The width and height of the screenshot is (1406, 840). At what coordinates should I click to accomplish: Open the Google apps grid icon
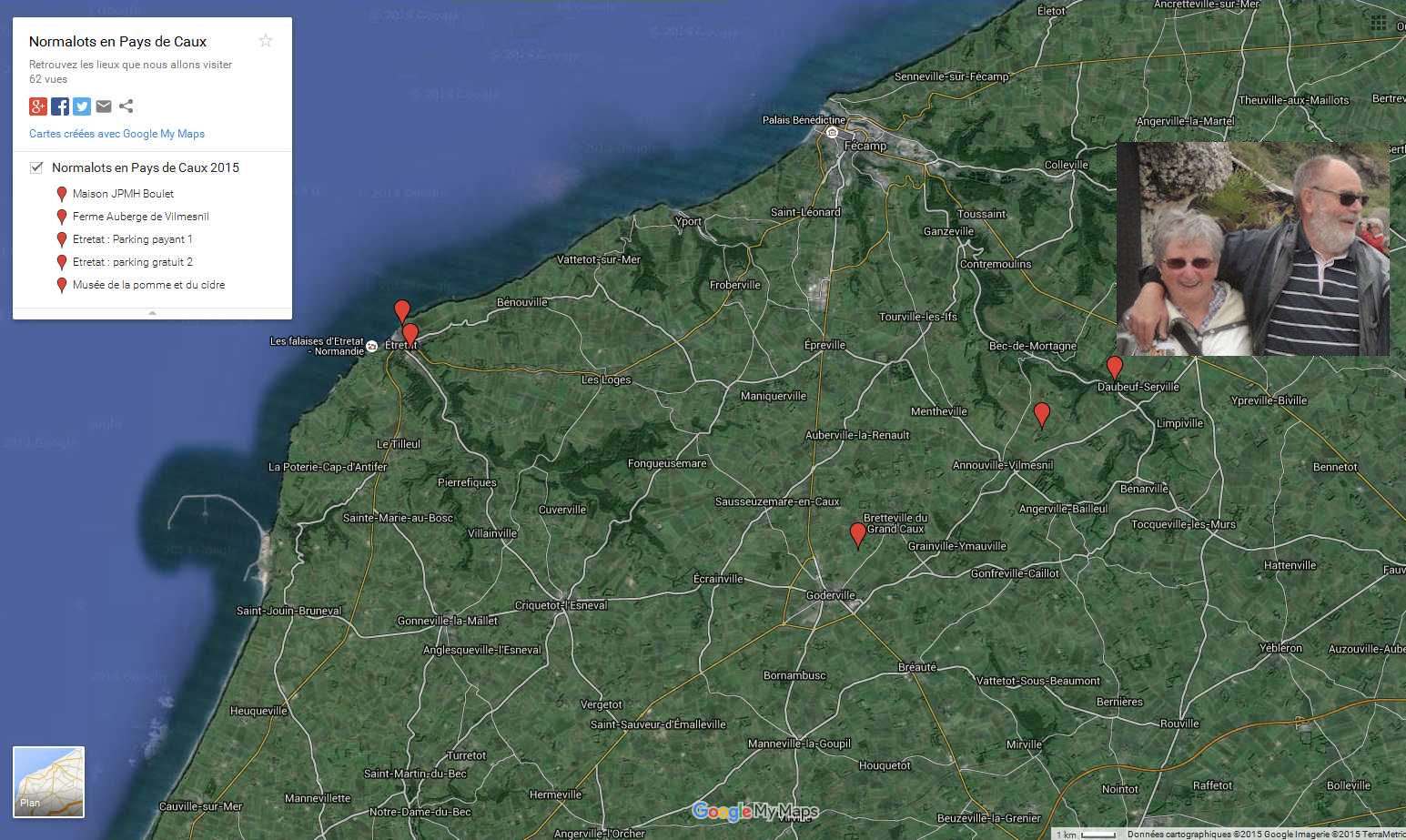1378,25
